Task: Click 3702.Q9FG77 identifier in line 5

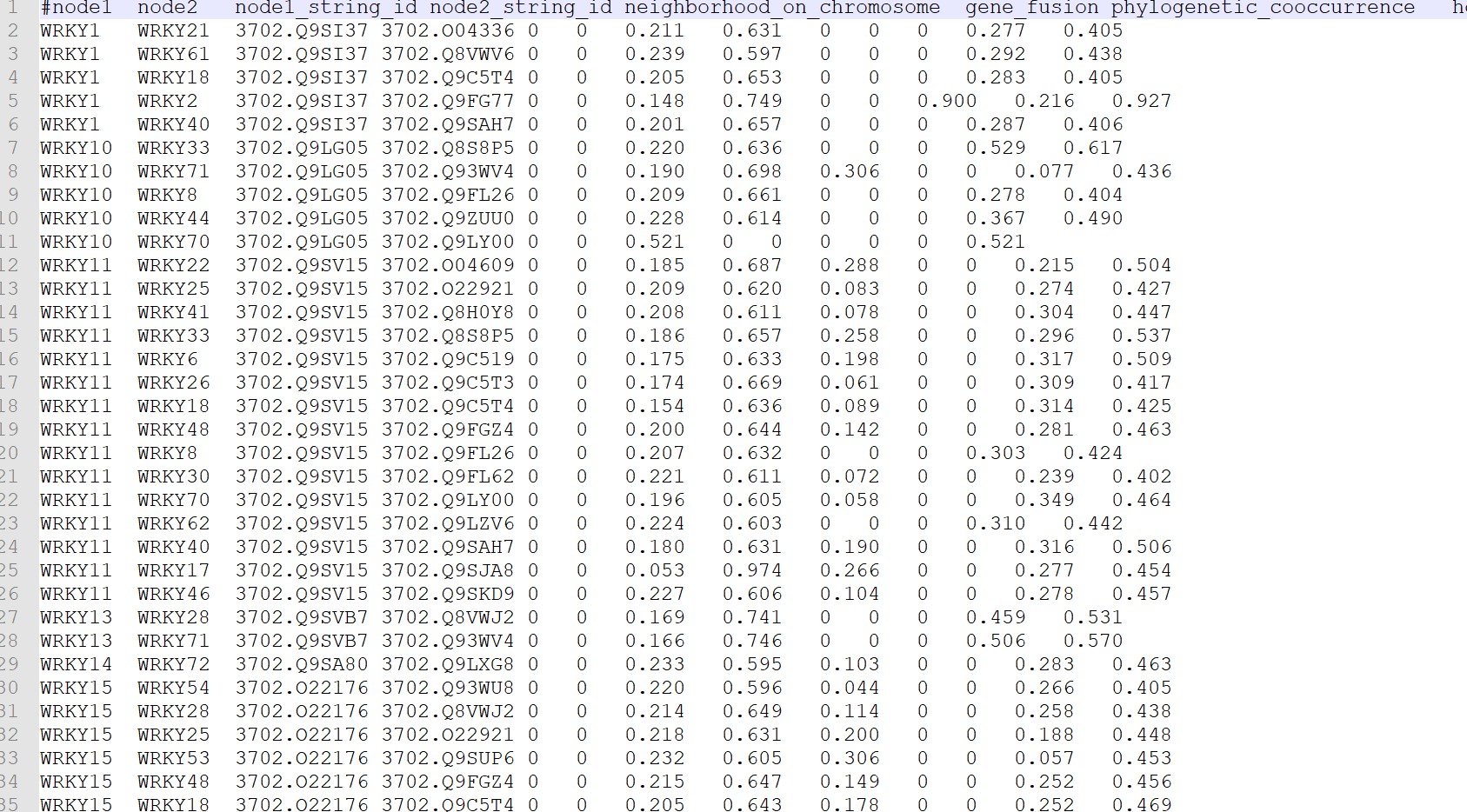Action: (x=448, y=101)
